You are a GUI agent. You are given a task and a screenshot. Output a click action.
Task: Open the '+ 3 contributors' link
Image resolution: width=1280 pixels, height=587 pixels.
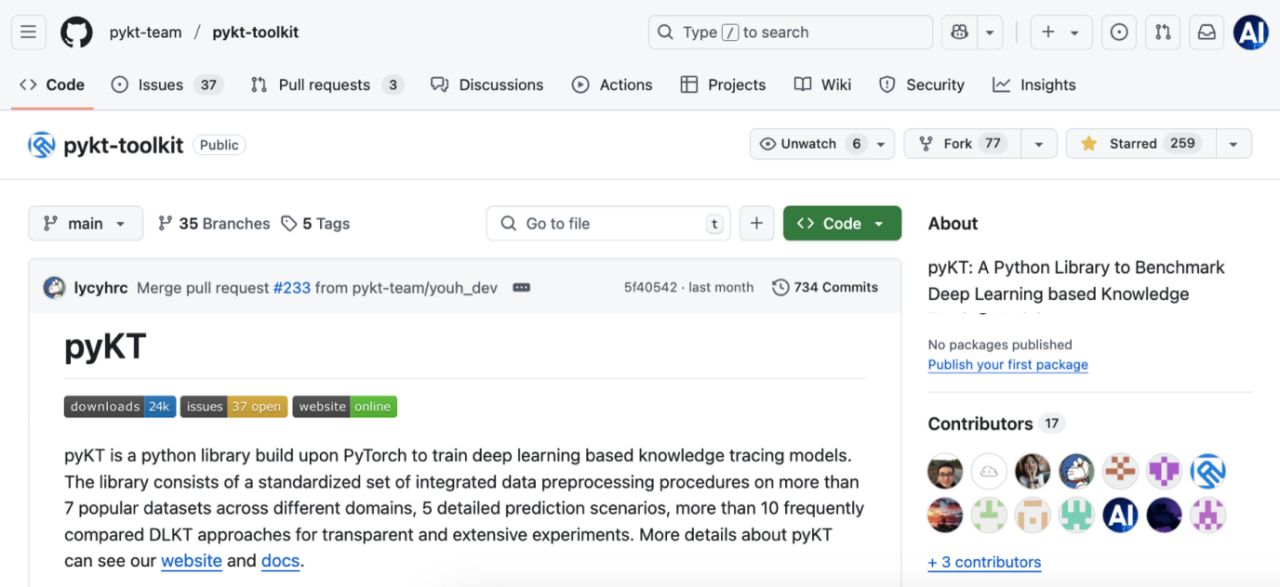tap(984, 562)
